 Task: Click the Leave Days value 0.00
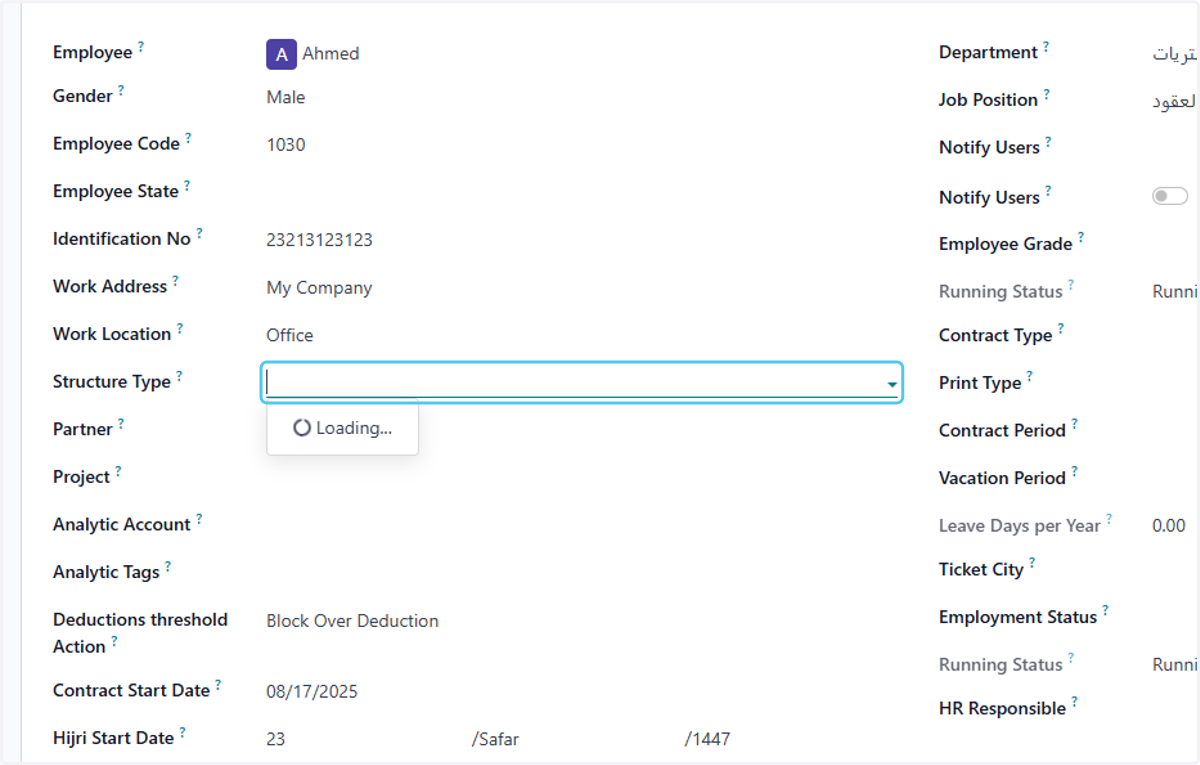point(1169,526)
